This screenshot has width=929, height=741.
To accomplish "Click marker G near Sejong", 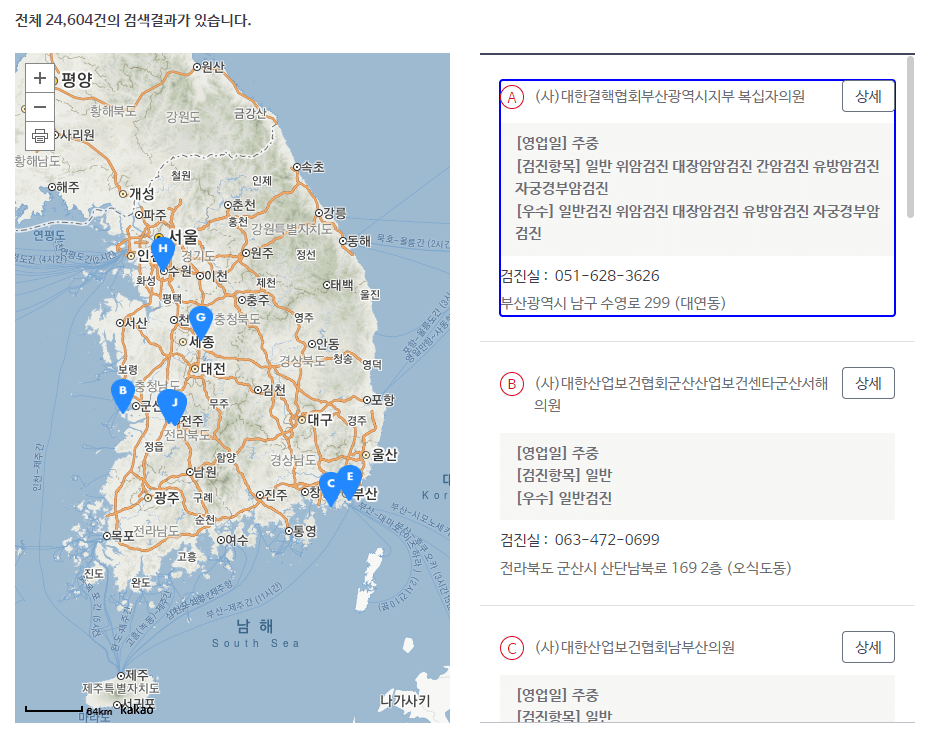I will click(x=200, y=318).
